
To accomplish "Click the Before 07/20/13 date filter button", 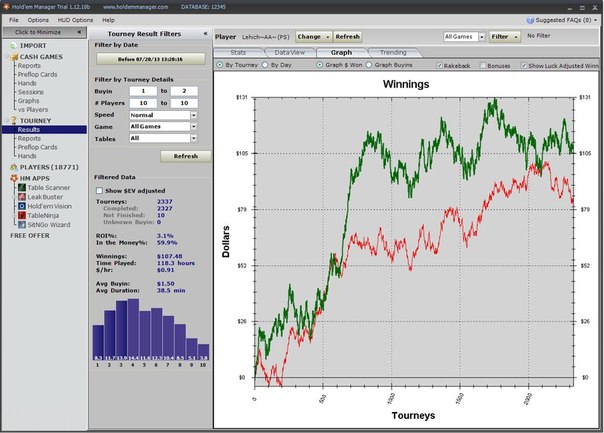I will click(151, 59).
